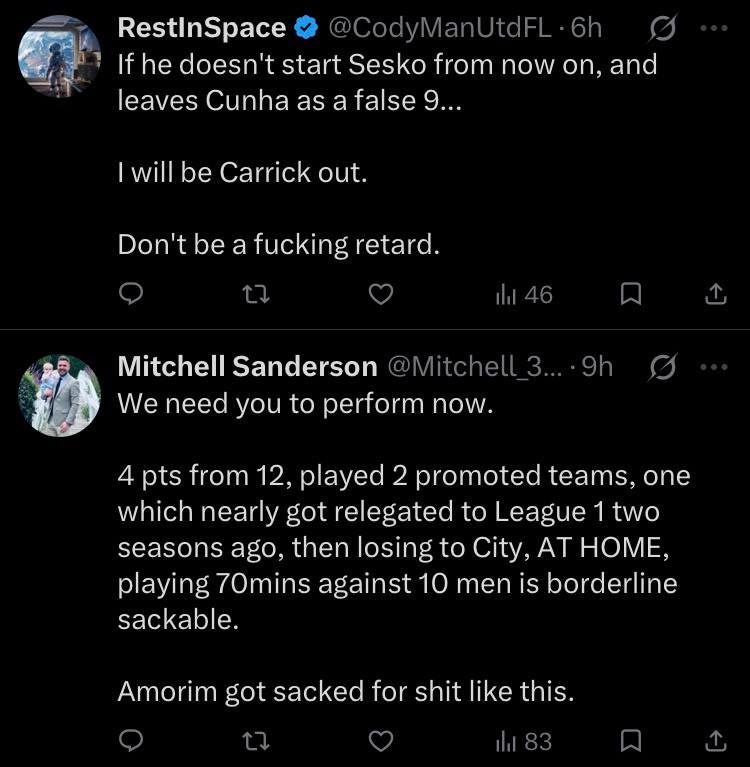Open Mitchell Sanderson display name link
The width and height of the screenshot is (750, 767).
[x=247, y=366]
